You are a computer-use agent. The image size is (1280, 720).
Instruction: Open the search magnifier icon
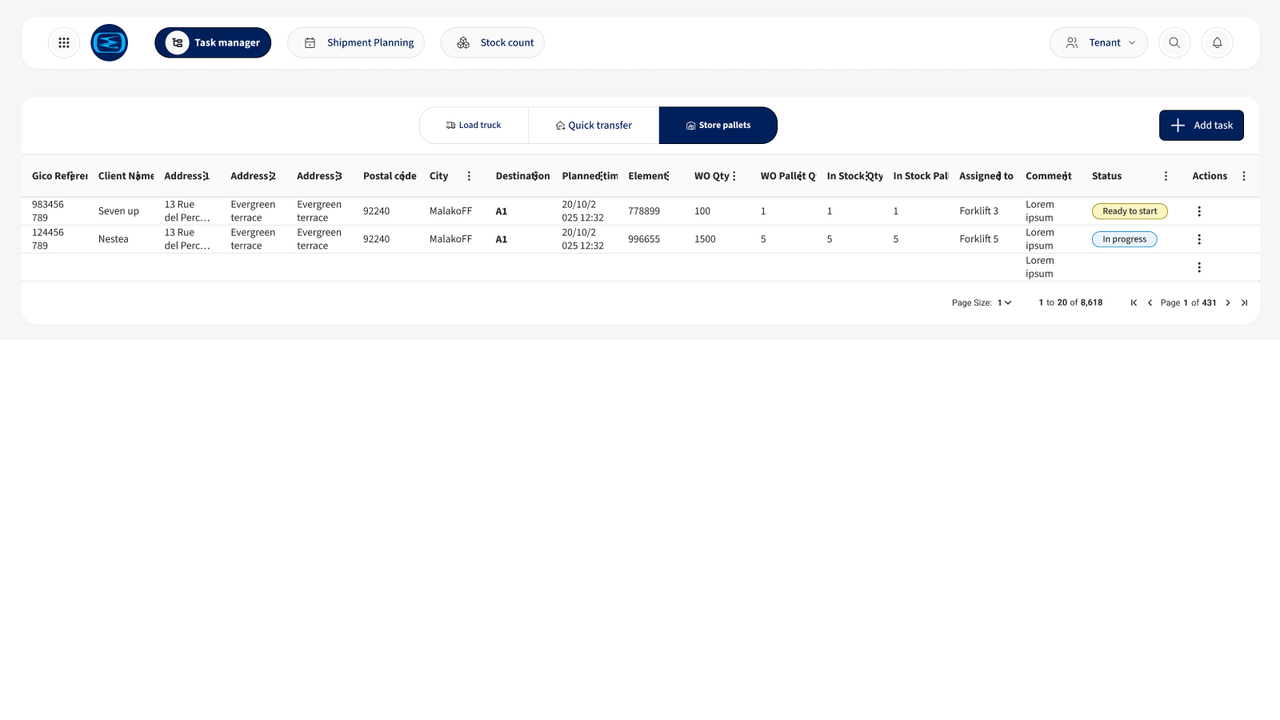point(1175,43)
